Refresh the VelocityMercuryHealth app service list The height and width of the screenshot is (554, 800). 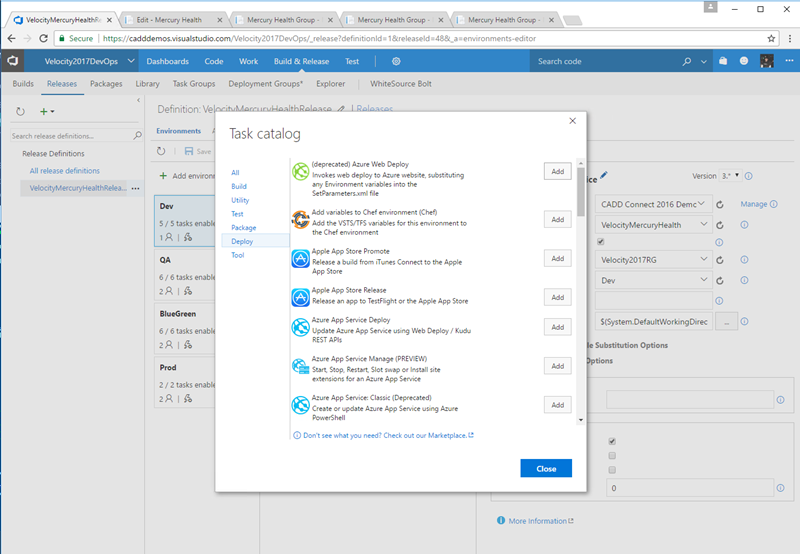coord(719,225)
